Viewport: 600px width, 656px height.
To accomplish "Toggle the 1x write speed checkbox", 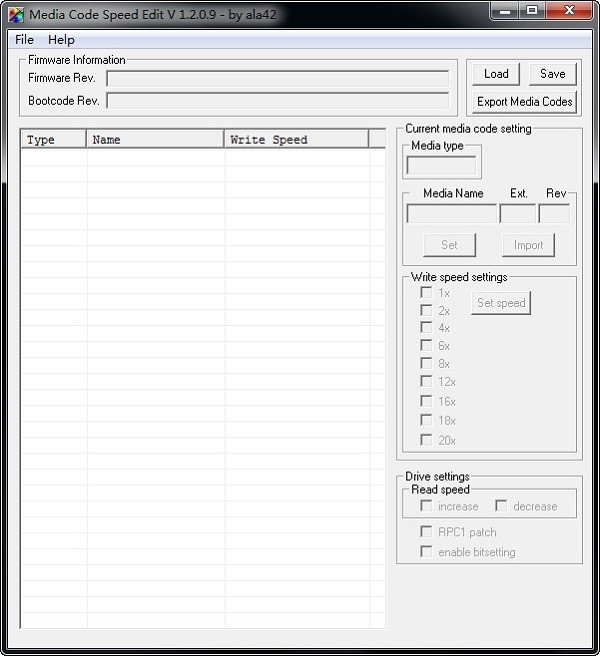I will [426, 292].
